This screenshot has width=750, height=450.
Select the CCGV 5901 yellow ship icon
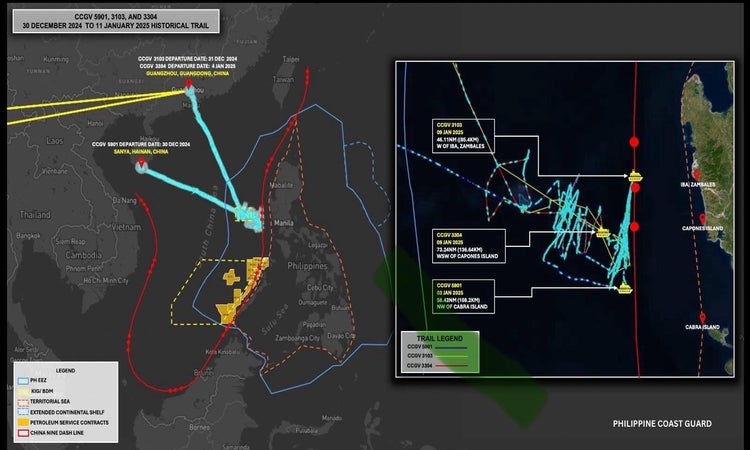625,288
